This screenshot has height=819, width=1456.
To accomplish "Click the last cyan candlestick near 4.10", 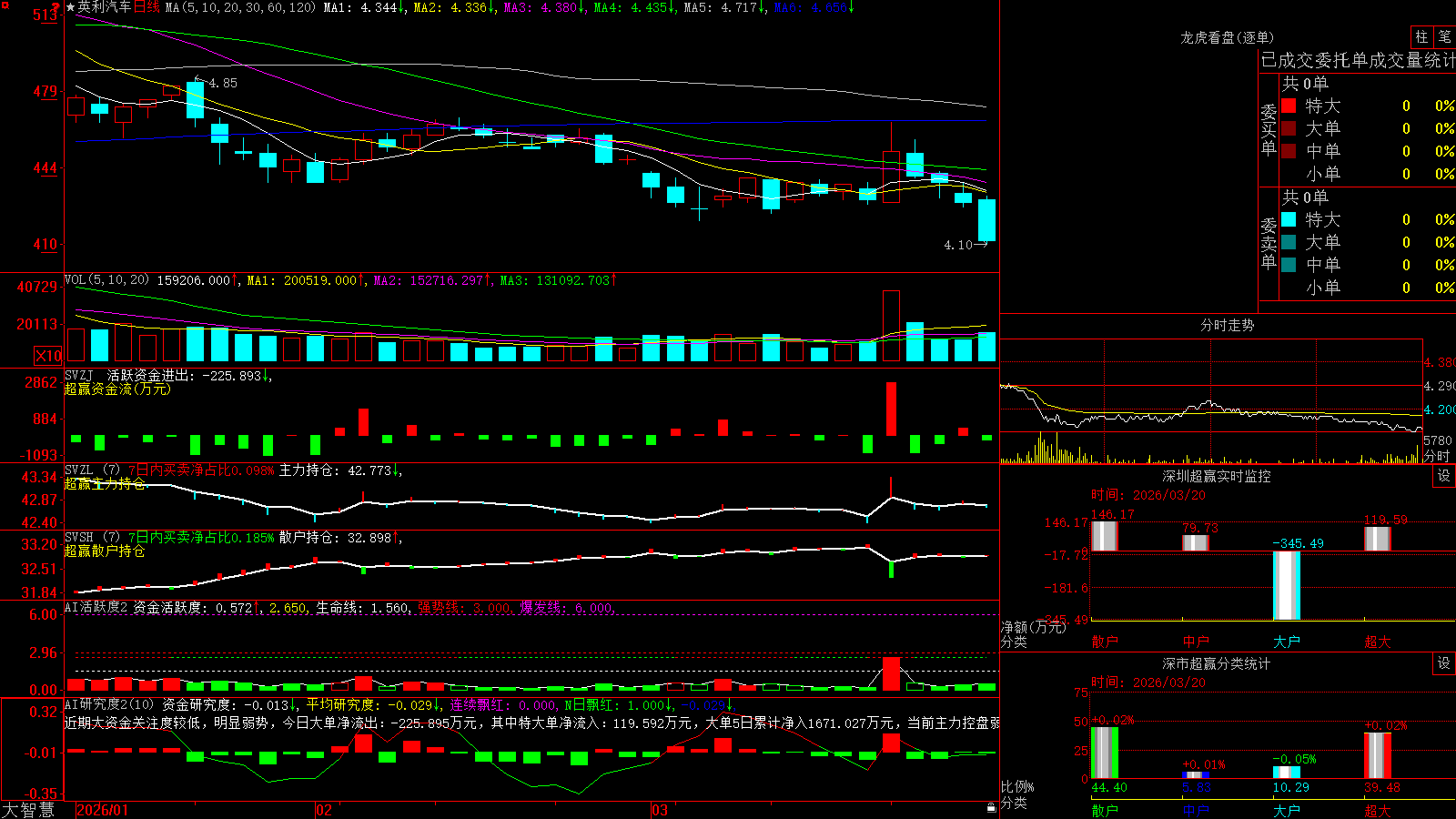I will click(x=986, y=220).
